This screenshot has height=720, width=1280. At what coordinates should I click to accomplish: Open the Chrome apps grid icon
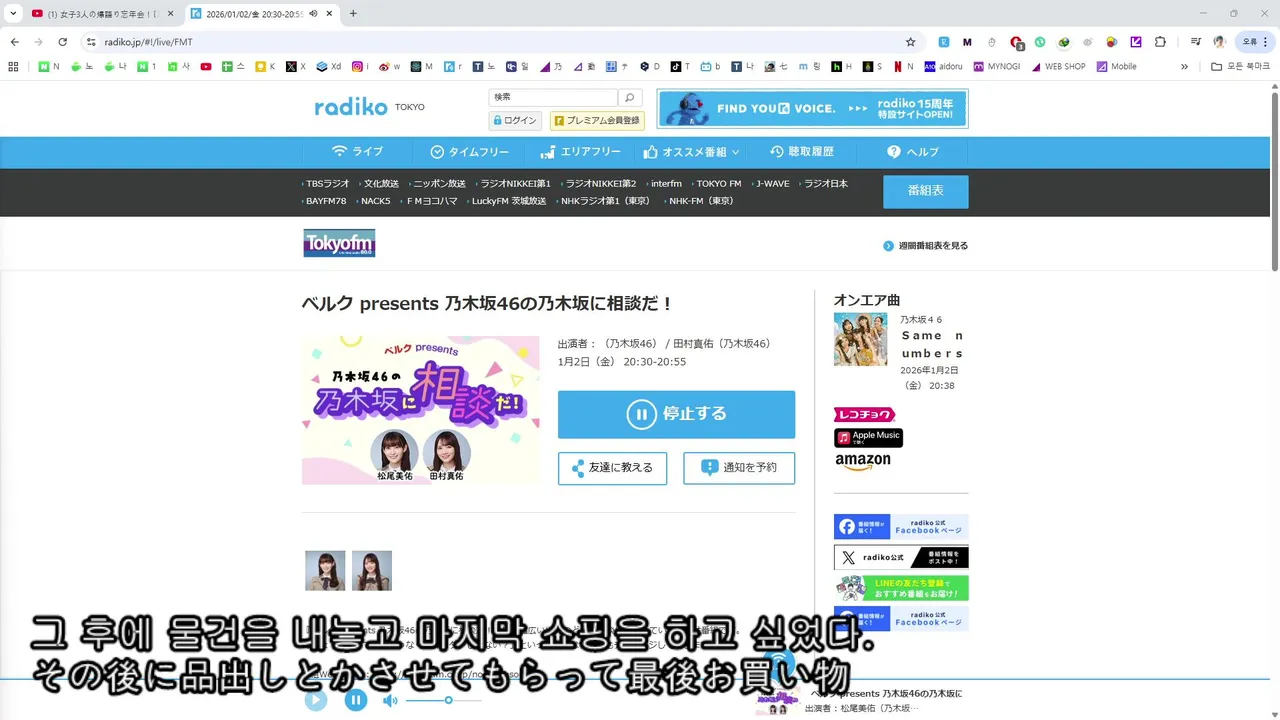pos(13,66)
